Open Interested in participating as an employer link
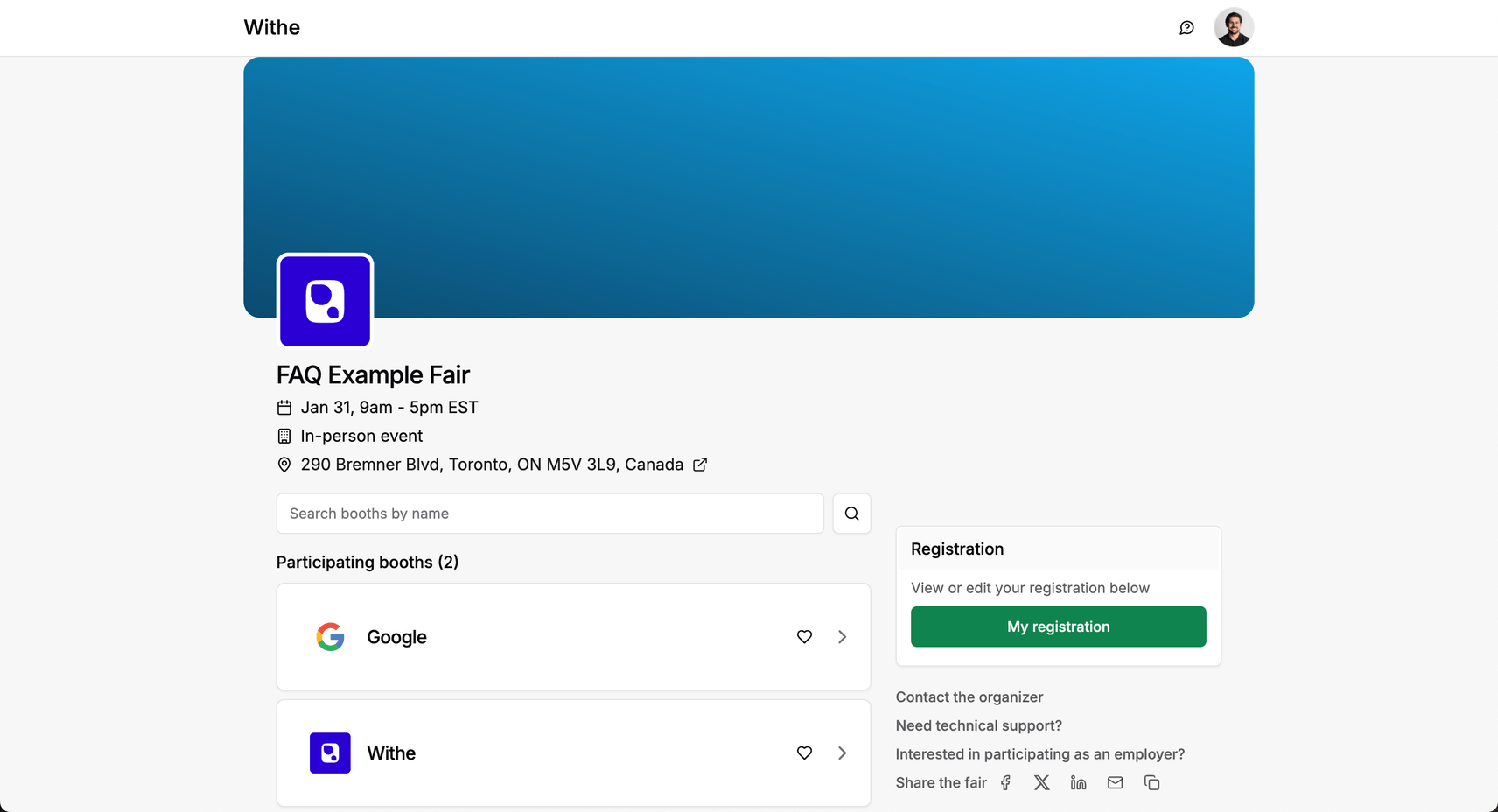The height and width of the screenshot is (812, 1498). (1039, 754)
